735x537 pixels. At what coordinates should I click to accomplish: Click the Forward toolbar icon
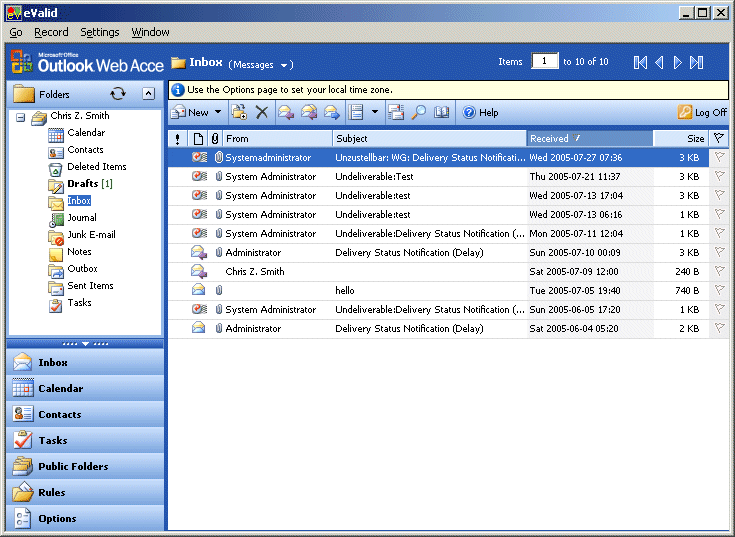pyautogui.click(x=332, y=112)
